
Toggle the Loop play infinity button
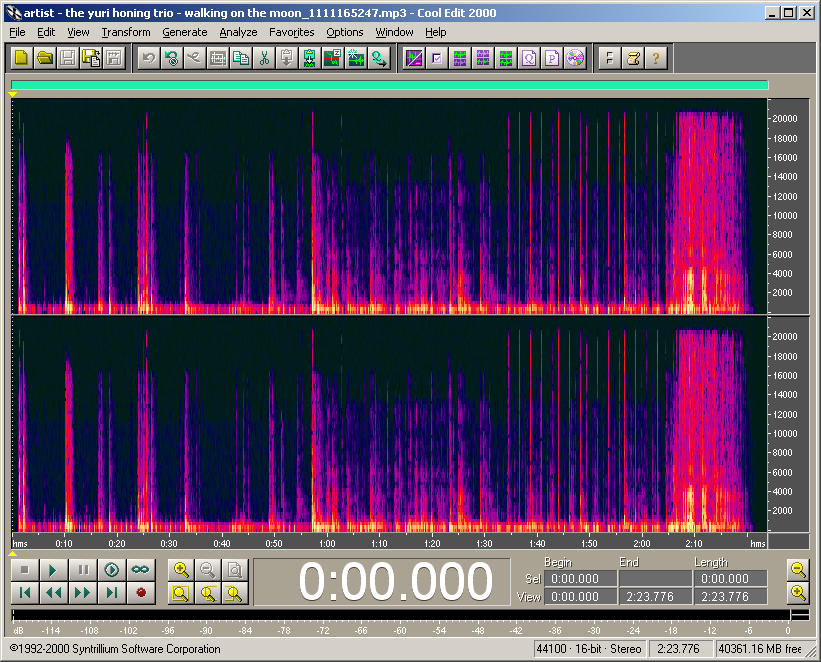pyautogui.click(x=141, y=569)
